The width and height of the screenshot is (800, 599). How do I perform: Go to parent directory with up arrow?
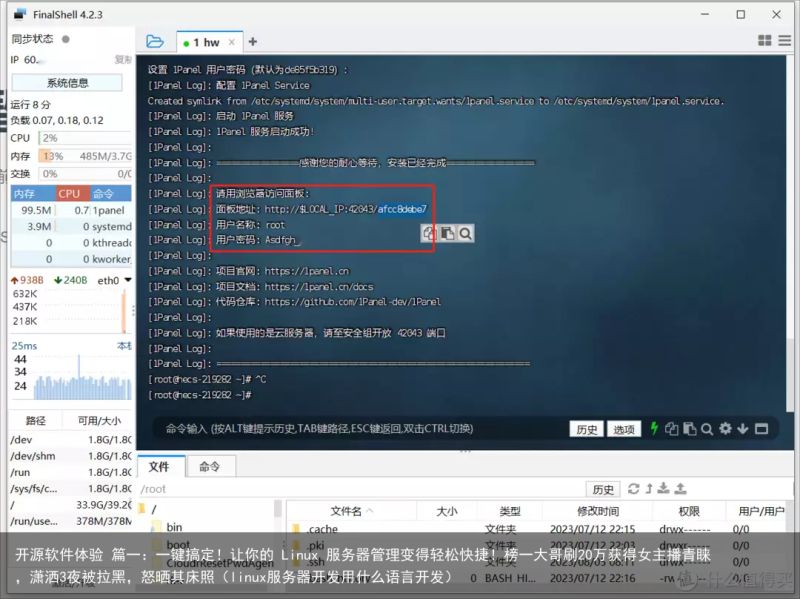tap(649, 489)
